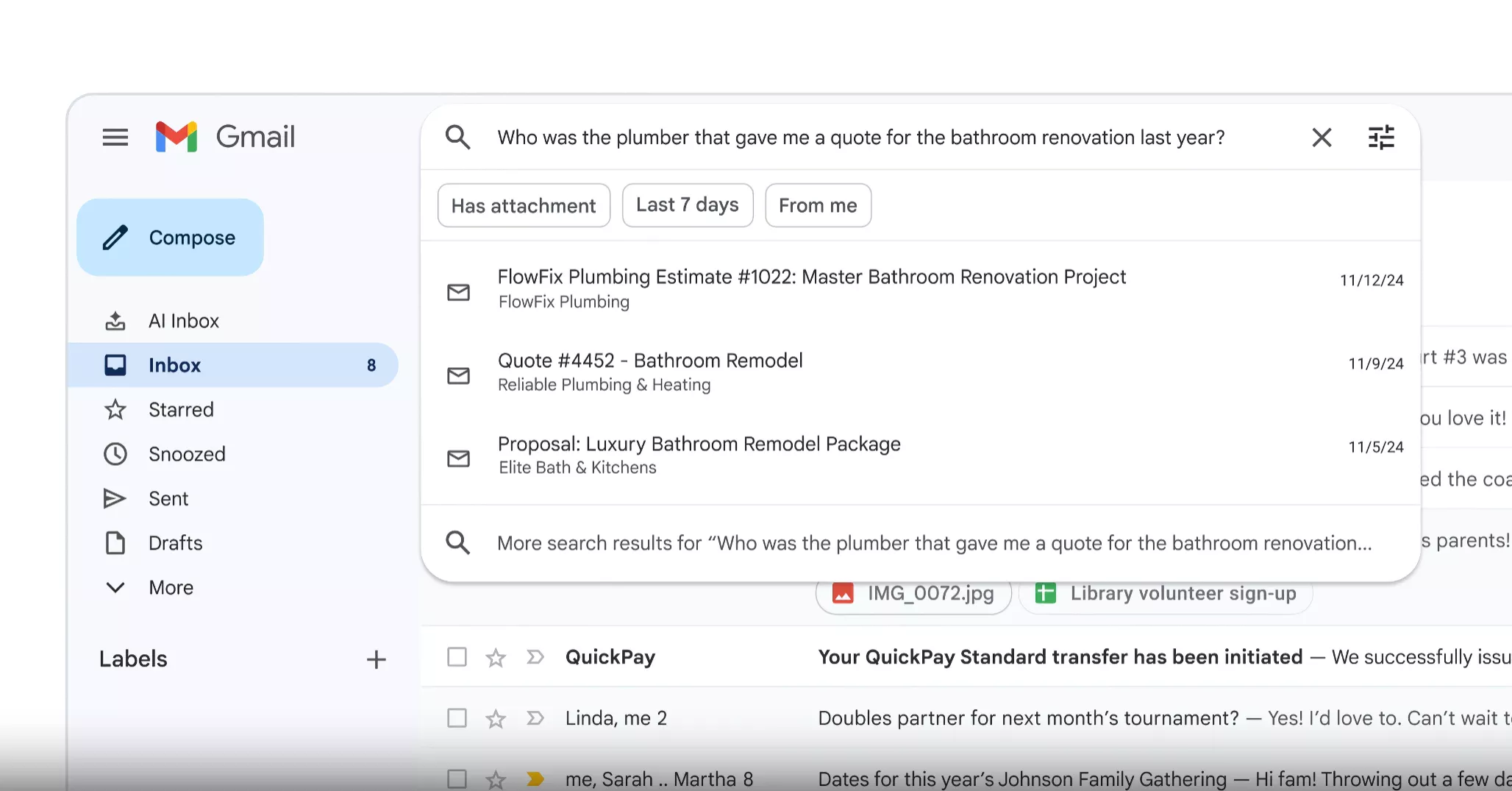Apply the Has attachment filter chip
The image size is (1512, 791).
(523, 205)
